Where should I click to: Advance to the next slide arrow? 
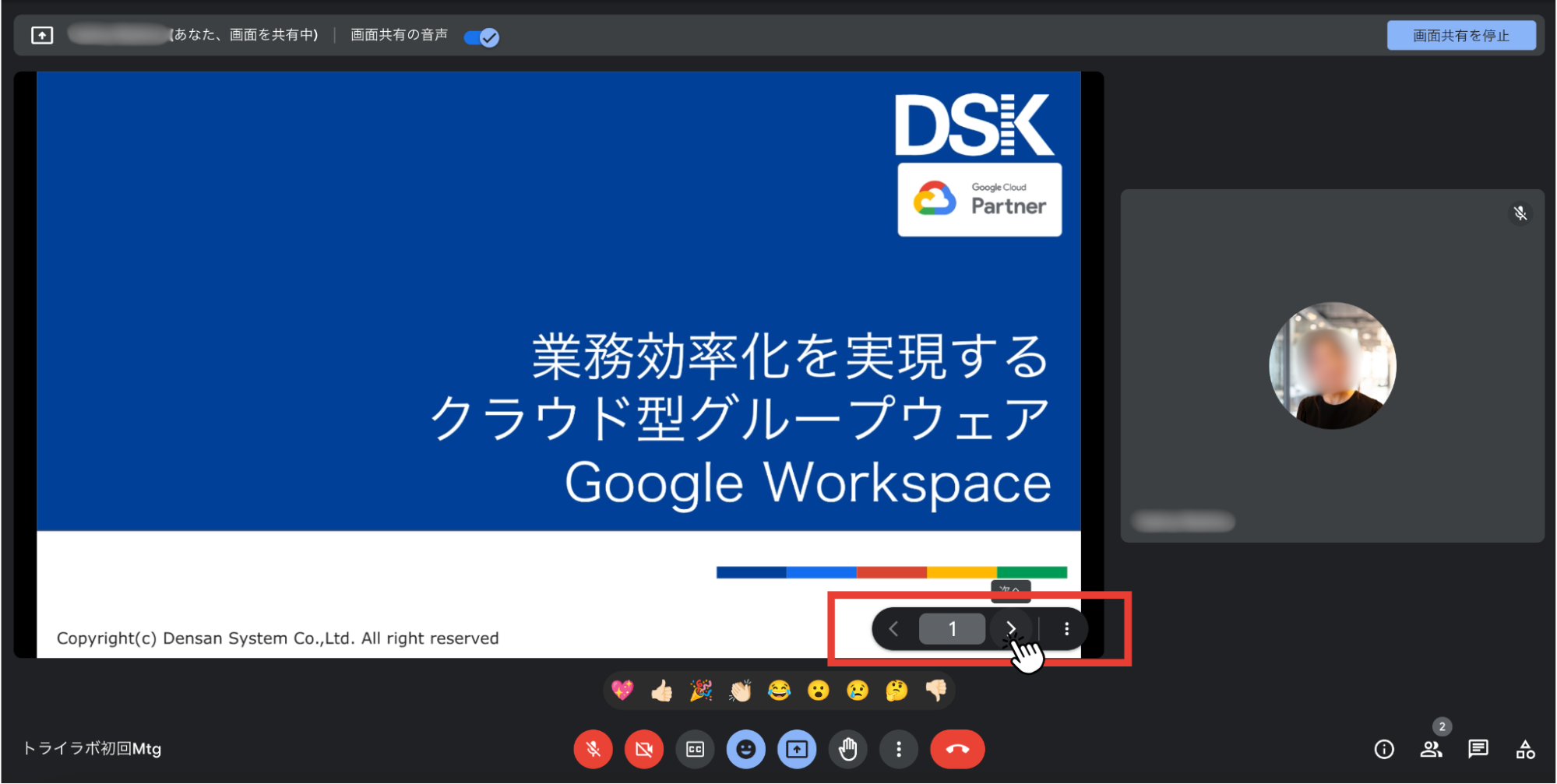click(1010, 628)
